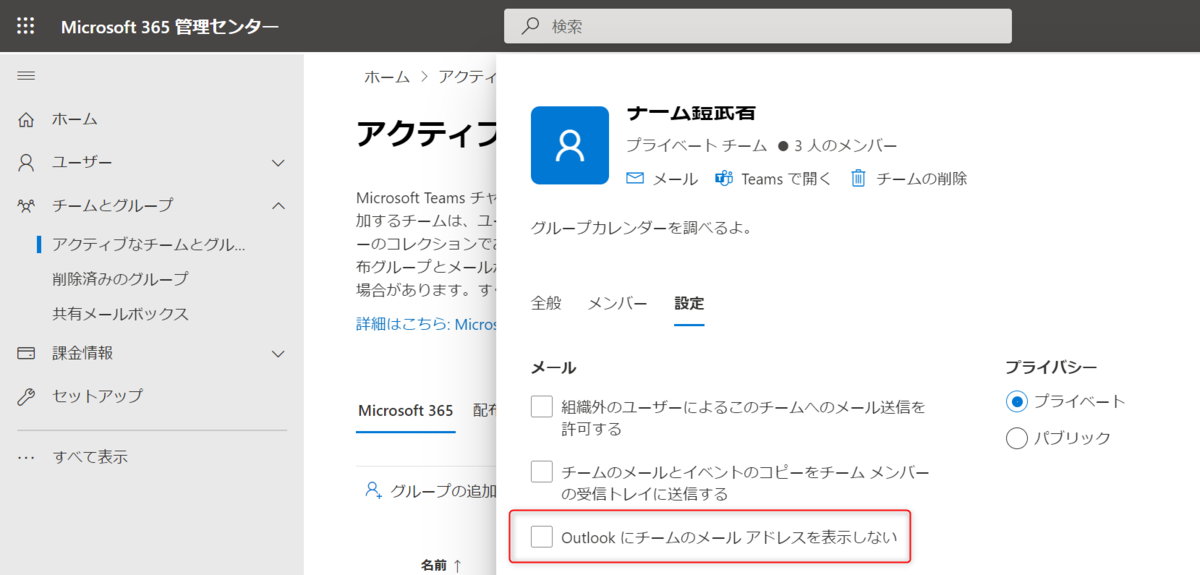This screenshot has width=1200, height=575.
Task: Click the 3 人のメンバー text
Action: pyautogui.click(x=844, y=146)
